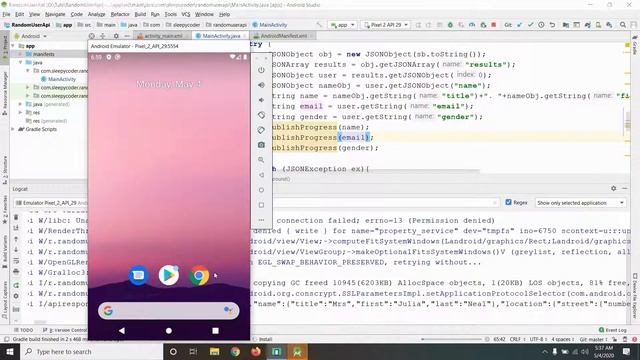Open Build Variants side tab
640x360 pixels.
5,251
